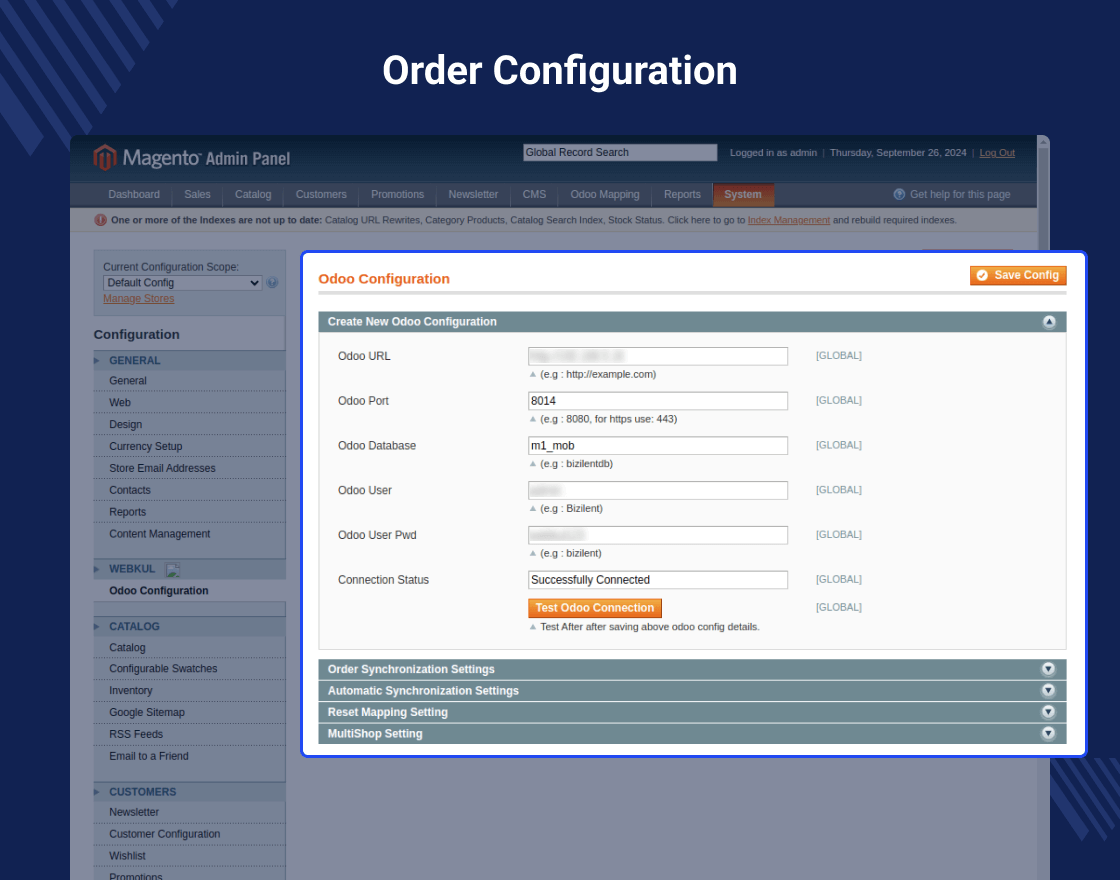The image size is (1120, 880).
Task: Click the Odoo Port field showing 8014
Action: [x=658, y=401]
